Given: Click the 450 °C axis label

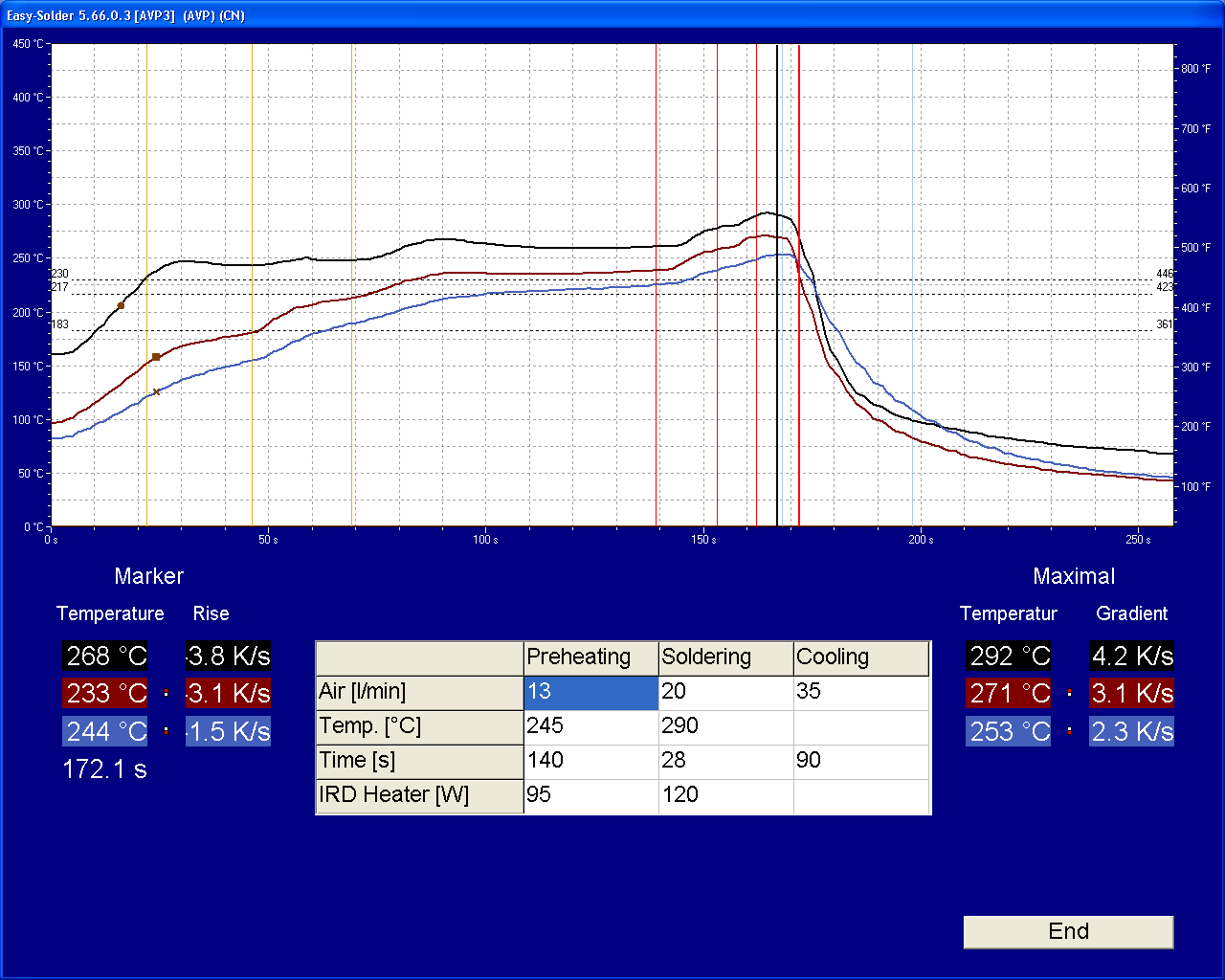Looking at the screenshot, I should (27, 44).
